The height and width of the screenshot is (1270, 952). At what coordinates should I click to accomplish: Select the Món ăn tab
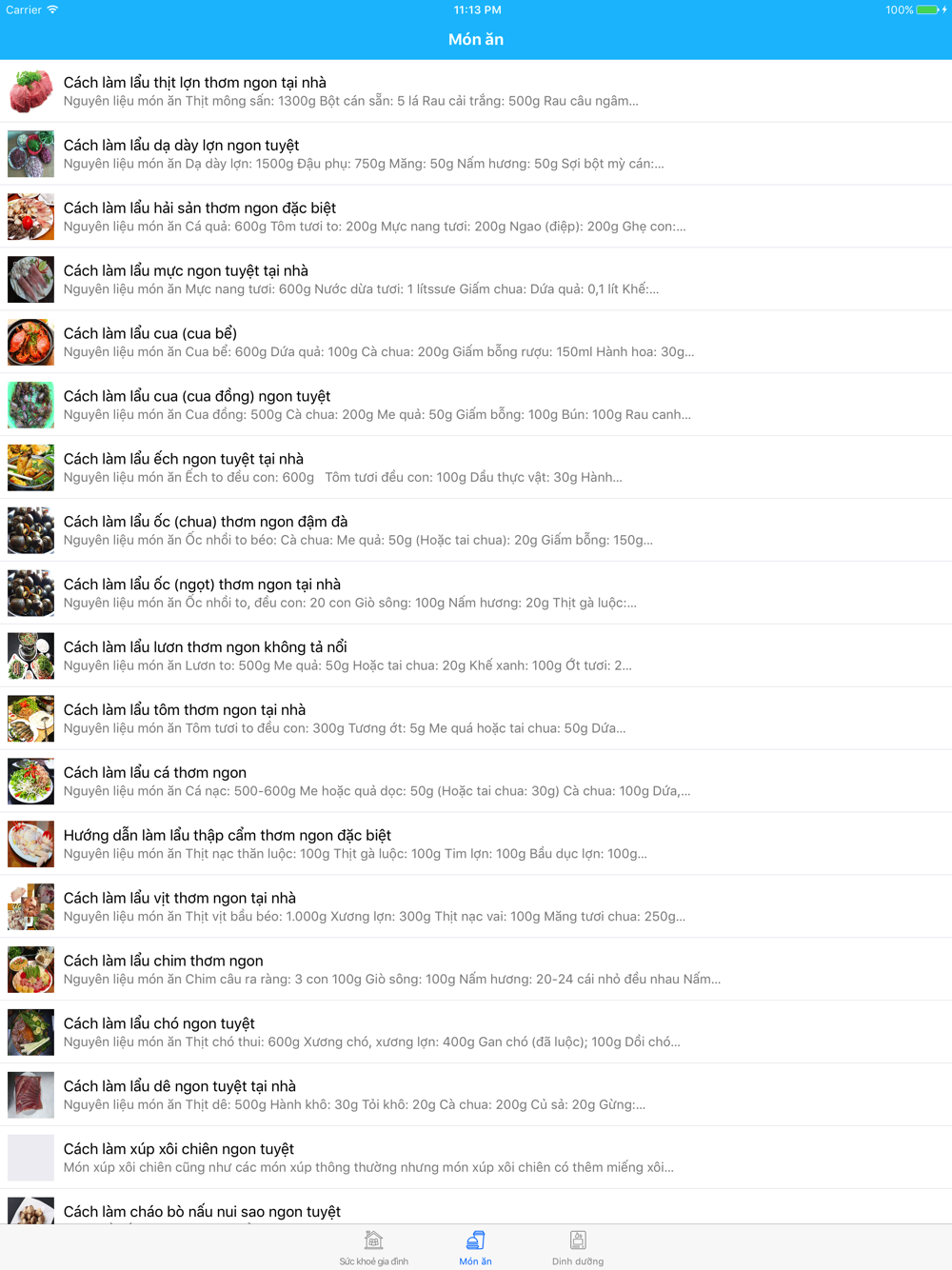[x=475, y=1247]
